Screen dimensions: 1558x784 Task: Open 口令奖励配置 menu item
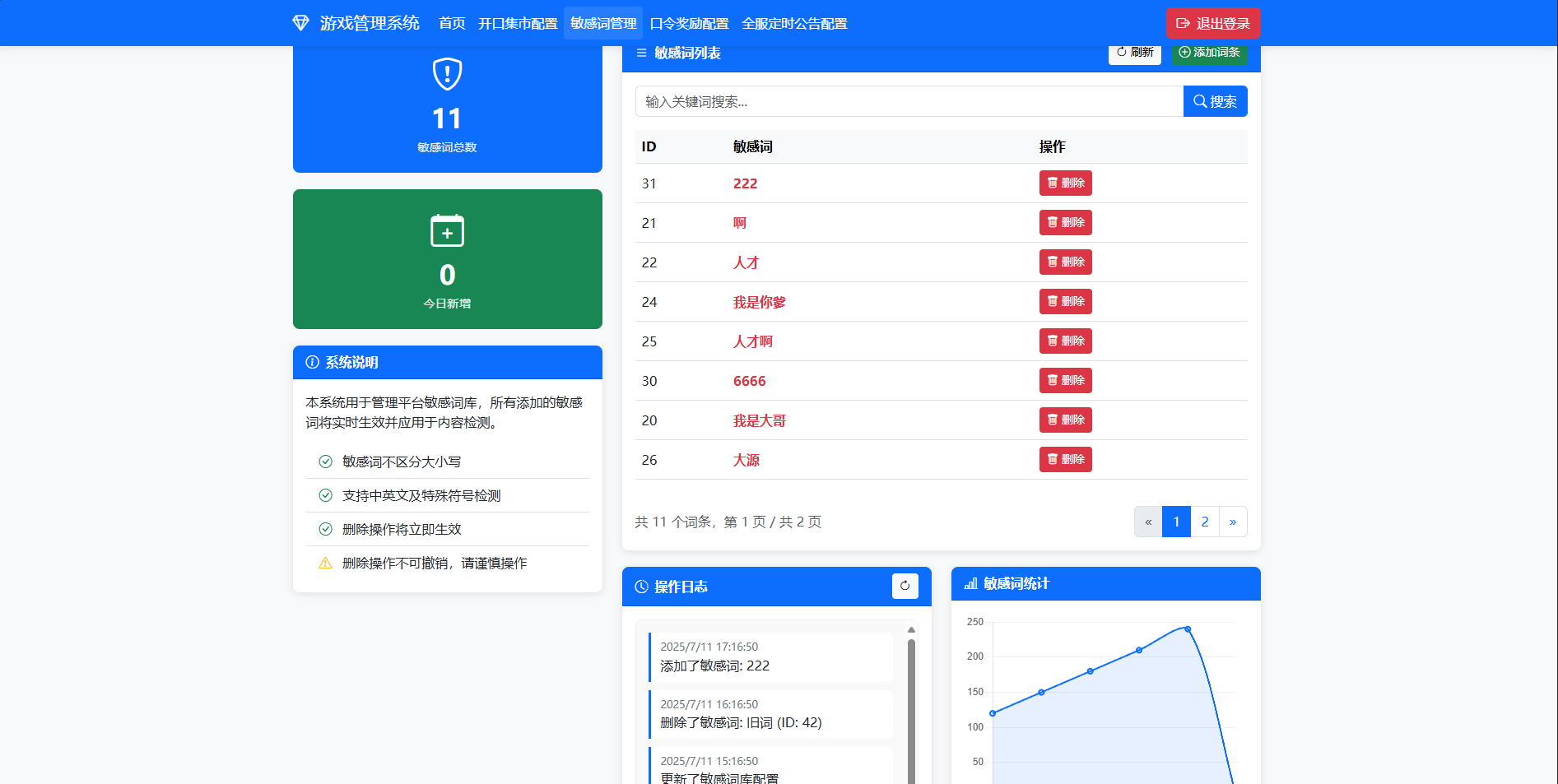click(691, 23)
